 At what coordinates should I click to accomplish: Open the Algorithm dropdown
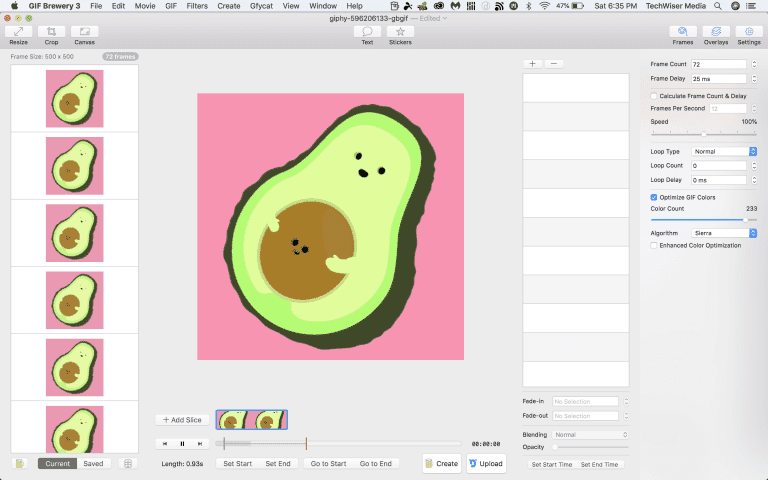[x=724, y=233]
